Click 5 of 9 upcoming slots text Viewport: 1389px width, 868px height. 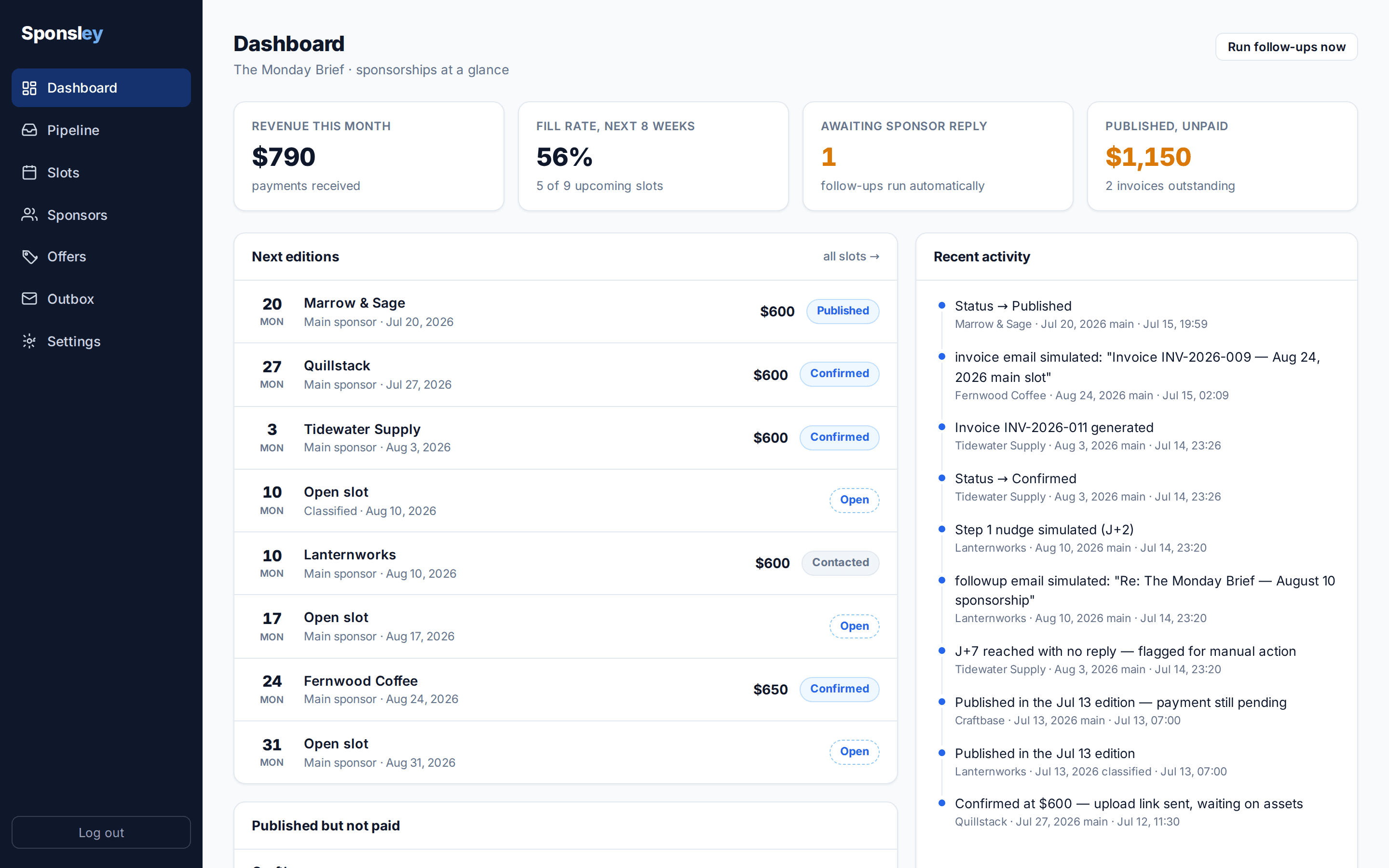coord(599,186)
